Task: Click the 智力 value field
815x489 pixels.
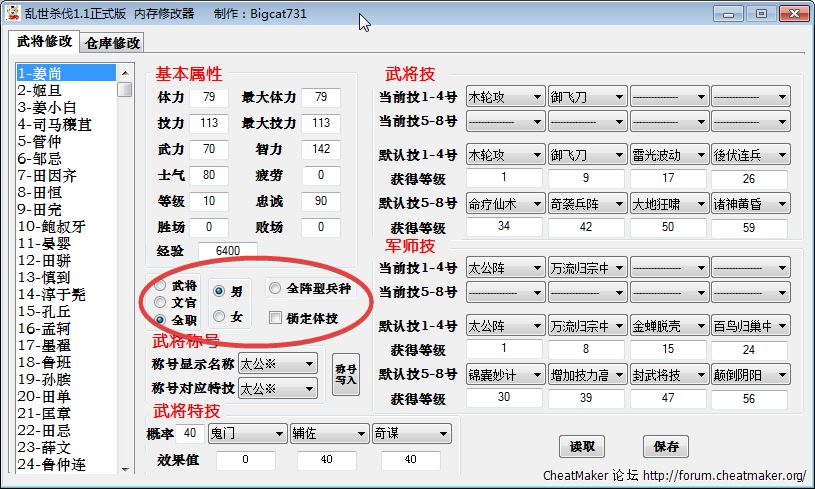Action: (x=320, y=149)
